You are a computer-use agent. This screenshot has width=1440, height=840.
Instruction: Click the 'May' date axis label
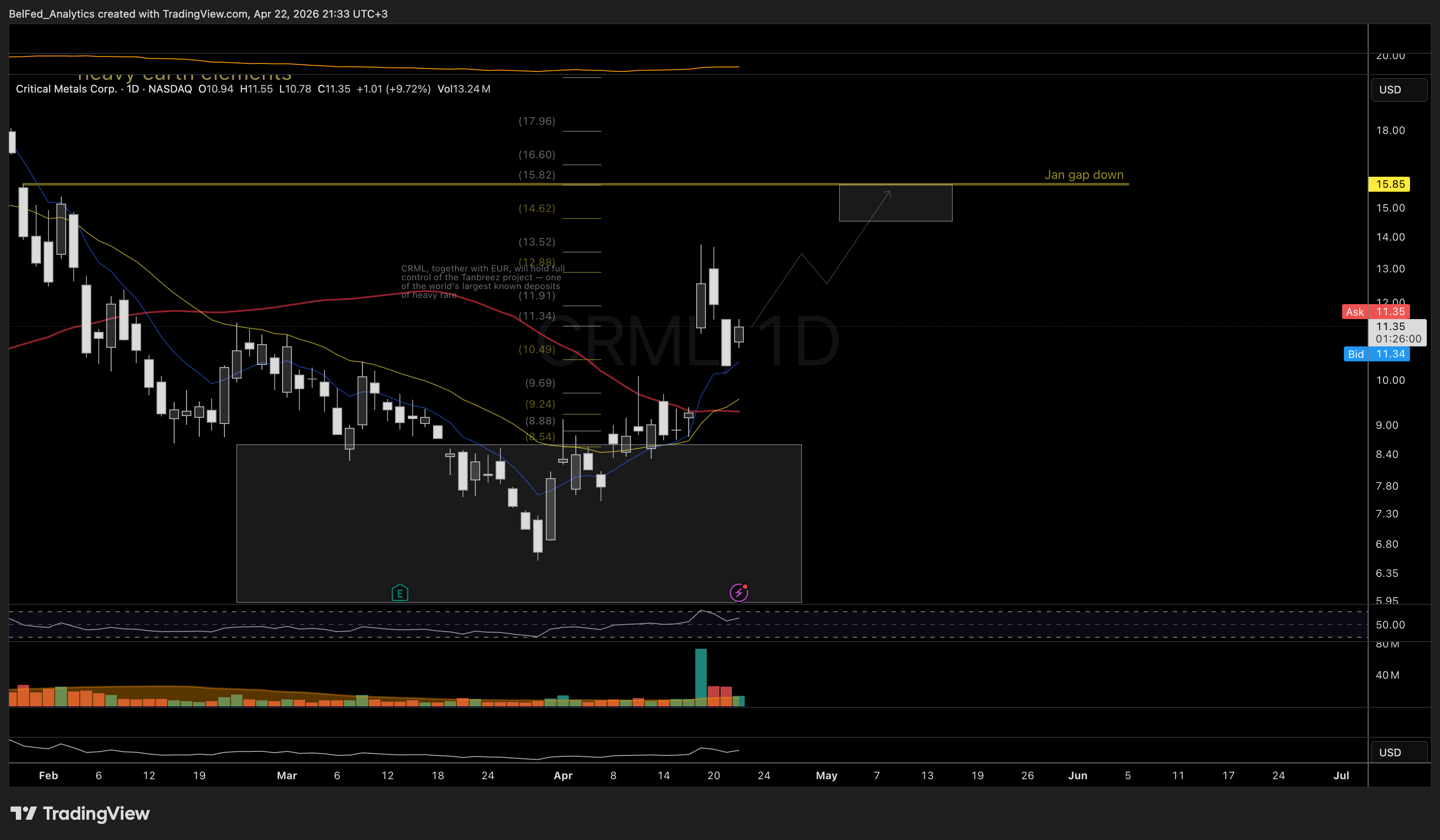[826, 776]
